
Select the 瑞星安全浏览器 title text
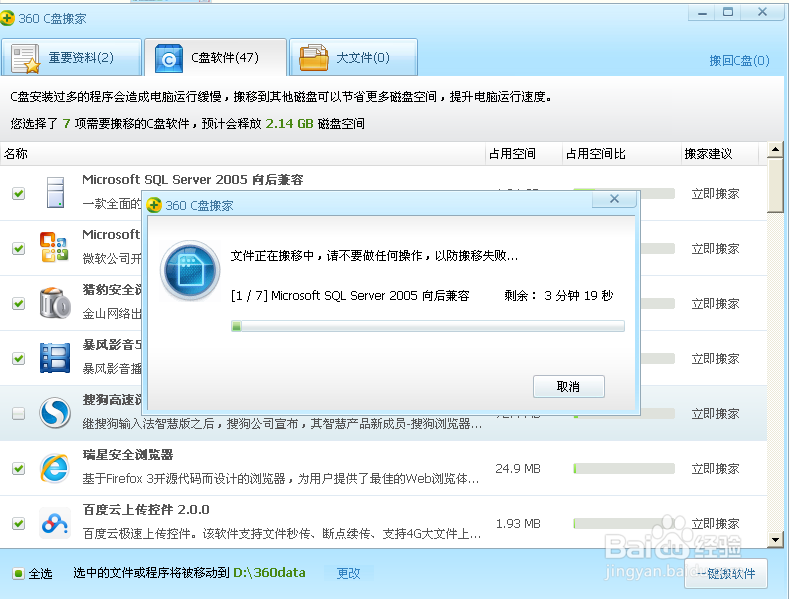click(128, 455)
